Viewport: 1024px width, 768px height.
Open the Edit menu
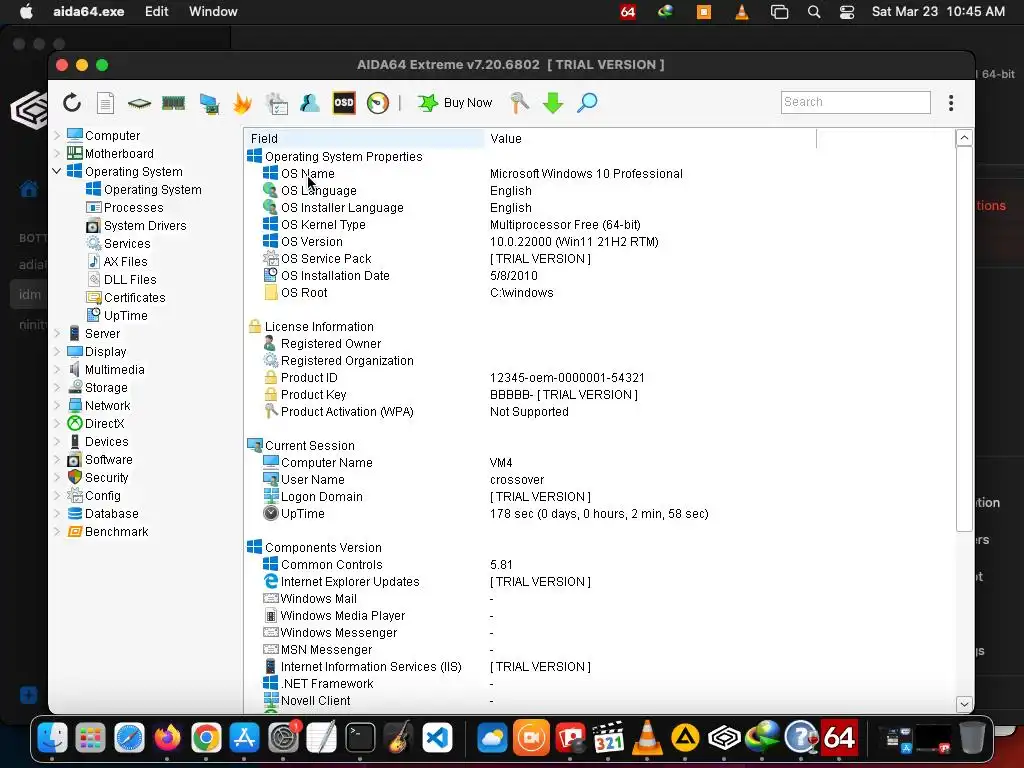pyautogui.click(x=156, y=12)
